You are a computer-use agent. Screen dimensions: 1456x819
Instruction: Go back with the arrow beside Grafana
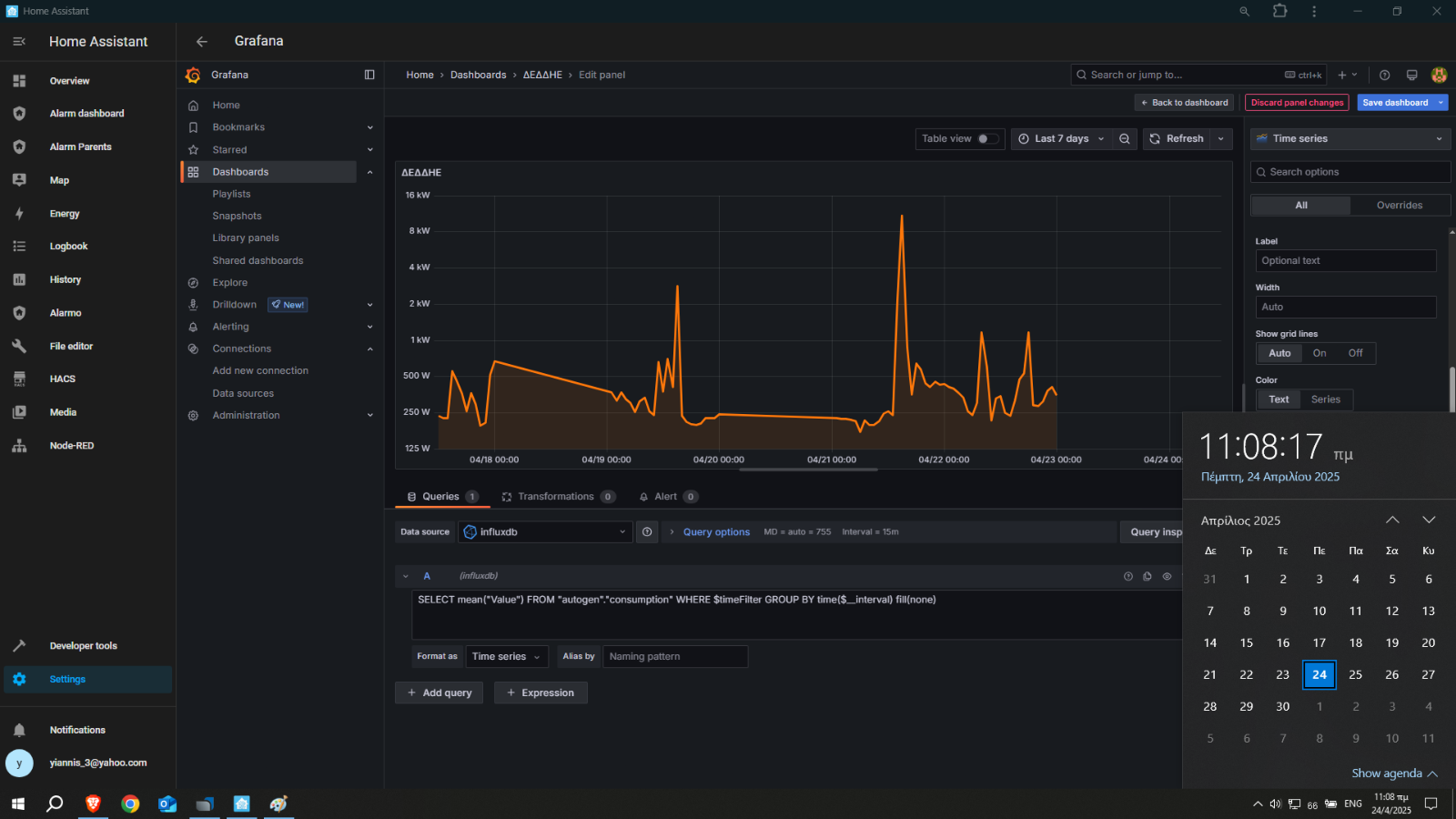(x=202, y=42)
